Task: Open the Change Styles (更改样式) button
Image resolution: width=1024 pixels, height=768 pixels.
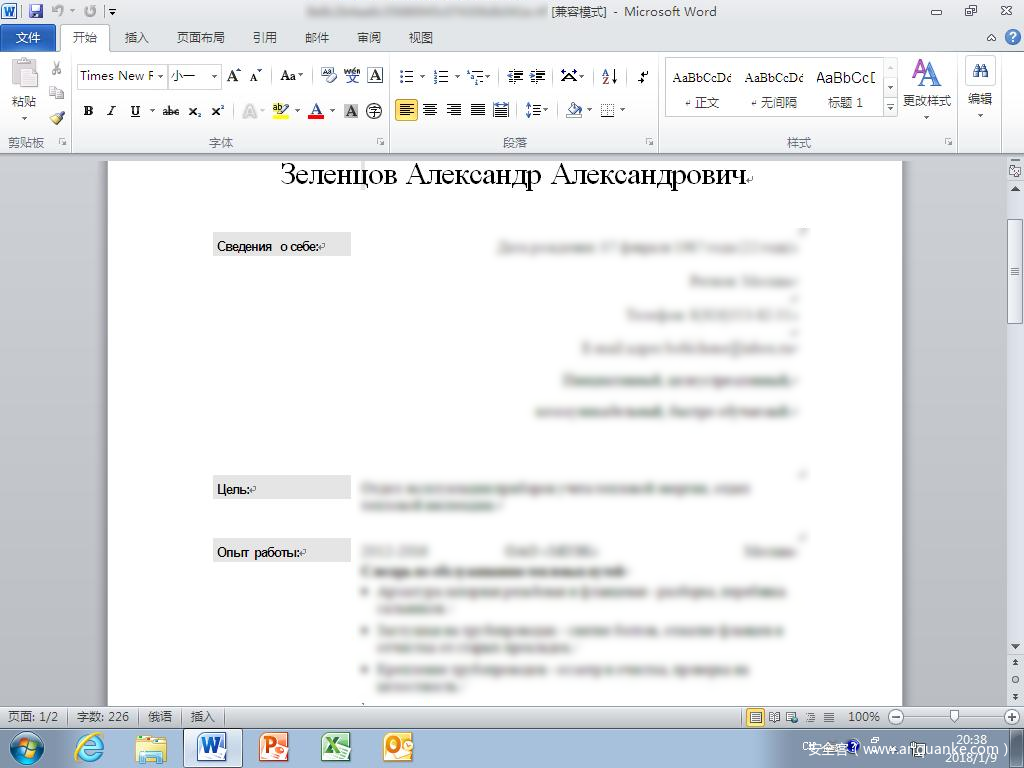Action: pos(926,85)
